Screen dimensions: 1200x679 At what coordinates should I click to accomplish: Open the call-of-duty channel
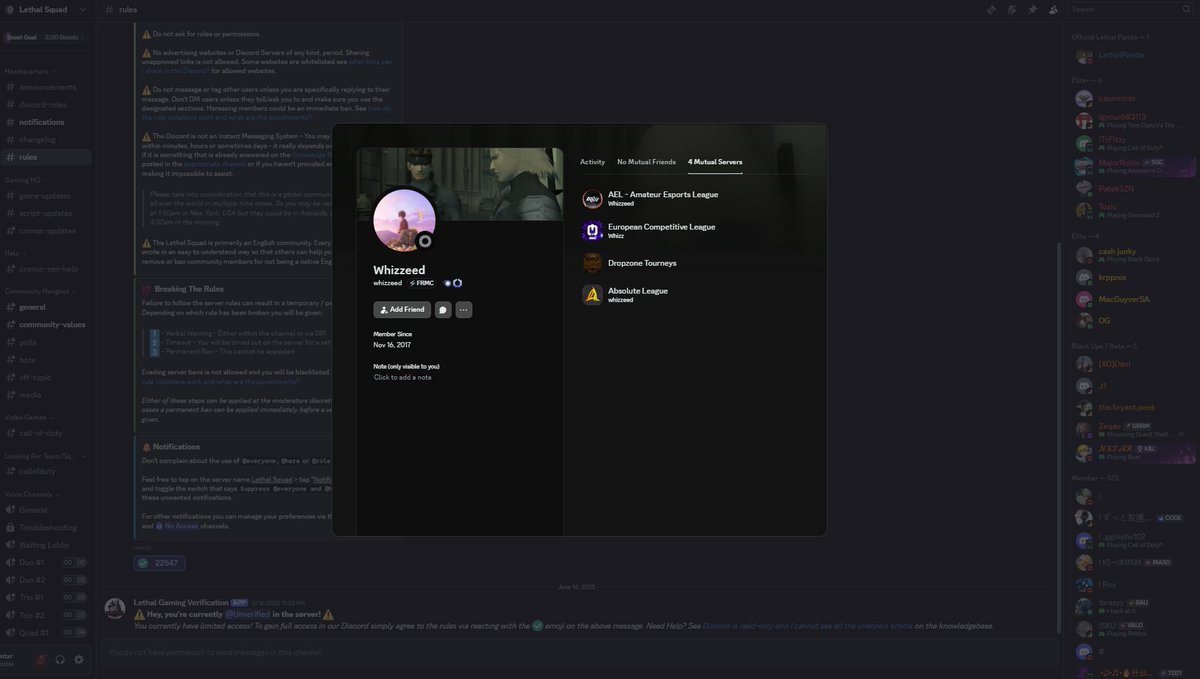(x=47, y=433)
